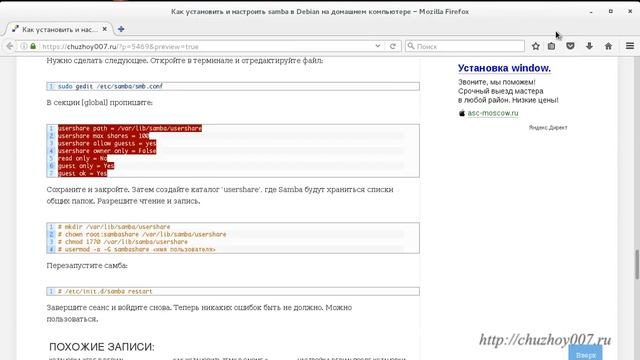Click "guest ok = Yes" code line

coord(82,173)
